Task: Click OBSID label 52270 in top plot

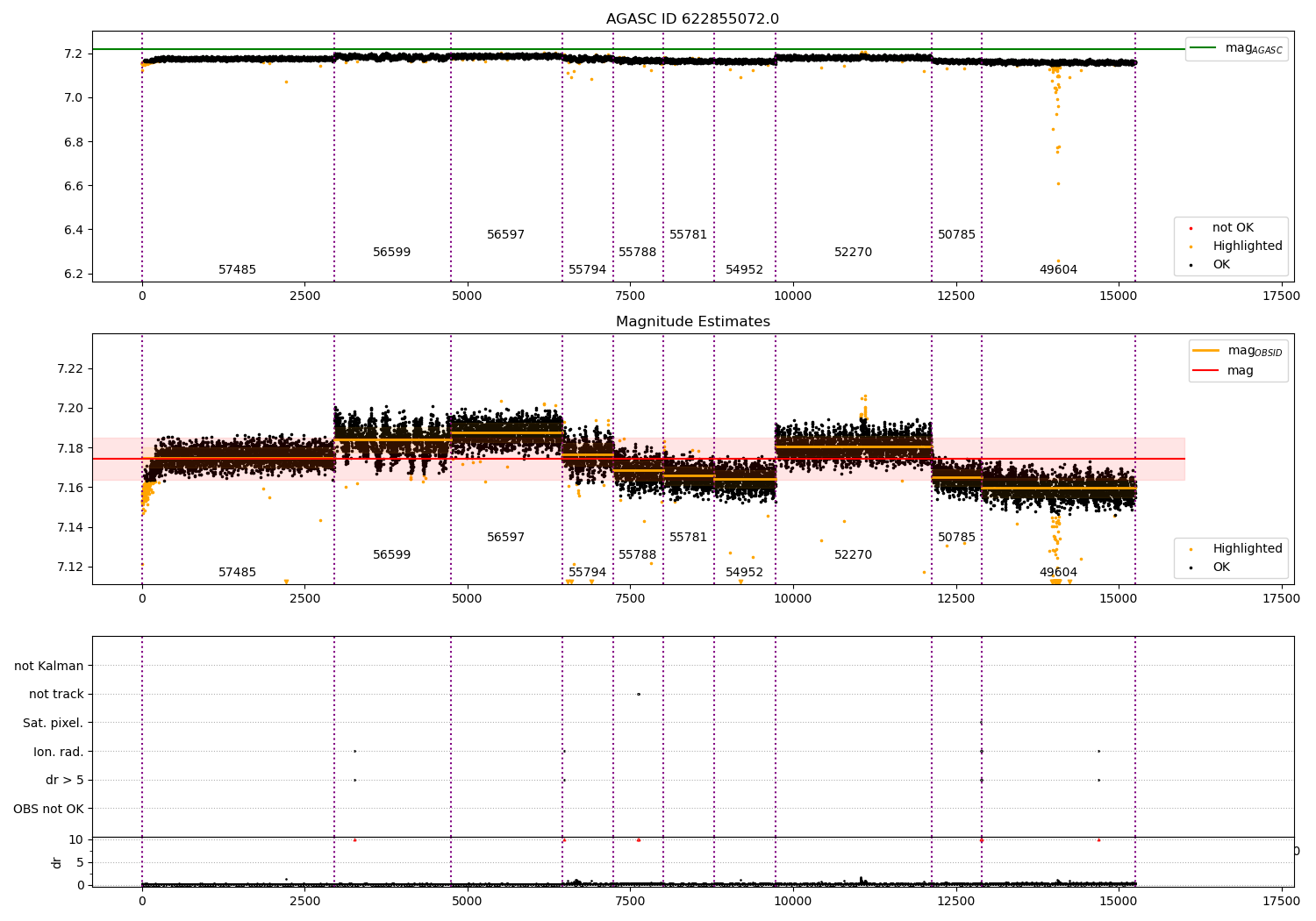Action: point(853,252)
